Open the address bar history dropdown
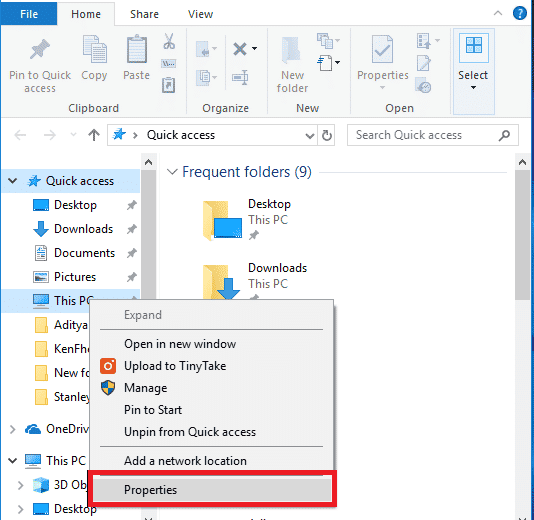 [x=310, y=136]
